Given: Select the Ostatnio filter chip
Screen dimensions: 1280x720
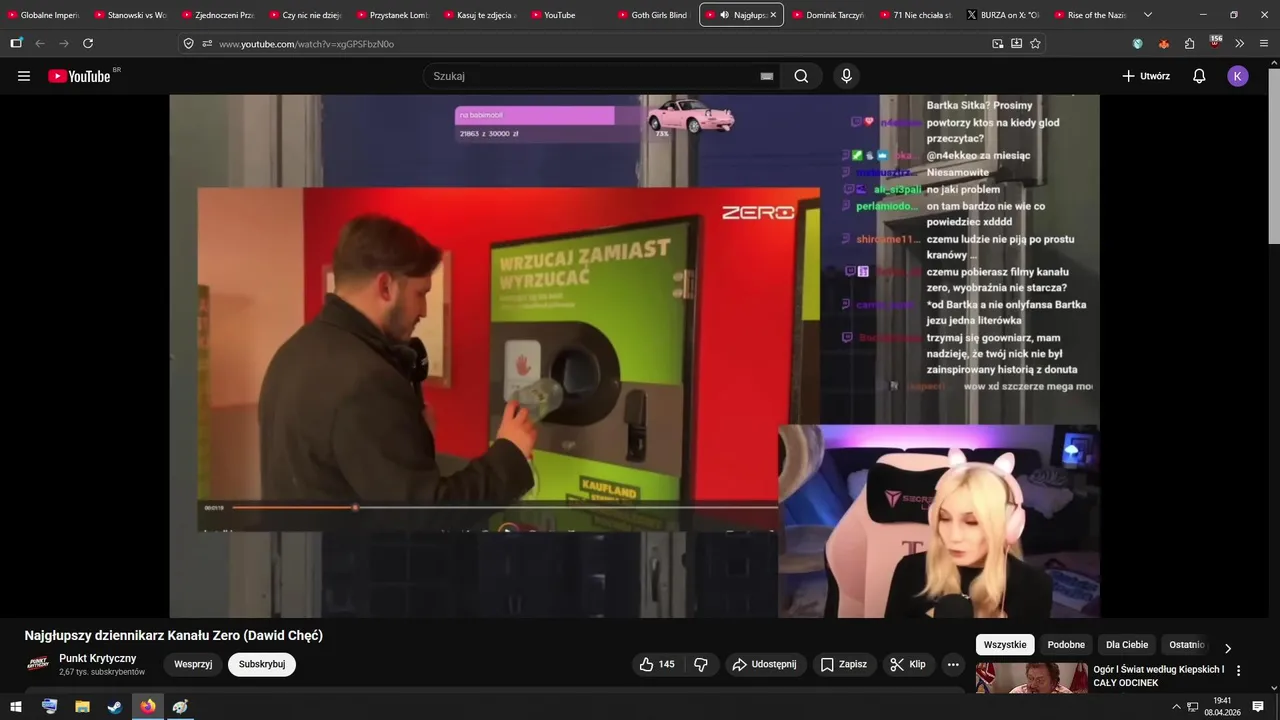Looking at the screenshot, I should [1187, 645].
